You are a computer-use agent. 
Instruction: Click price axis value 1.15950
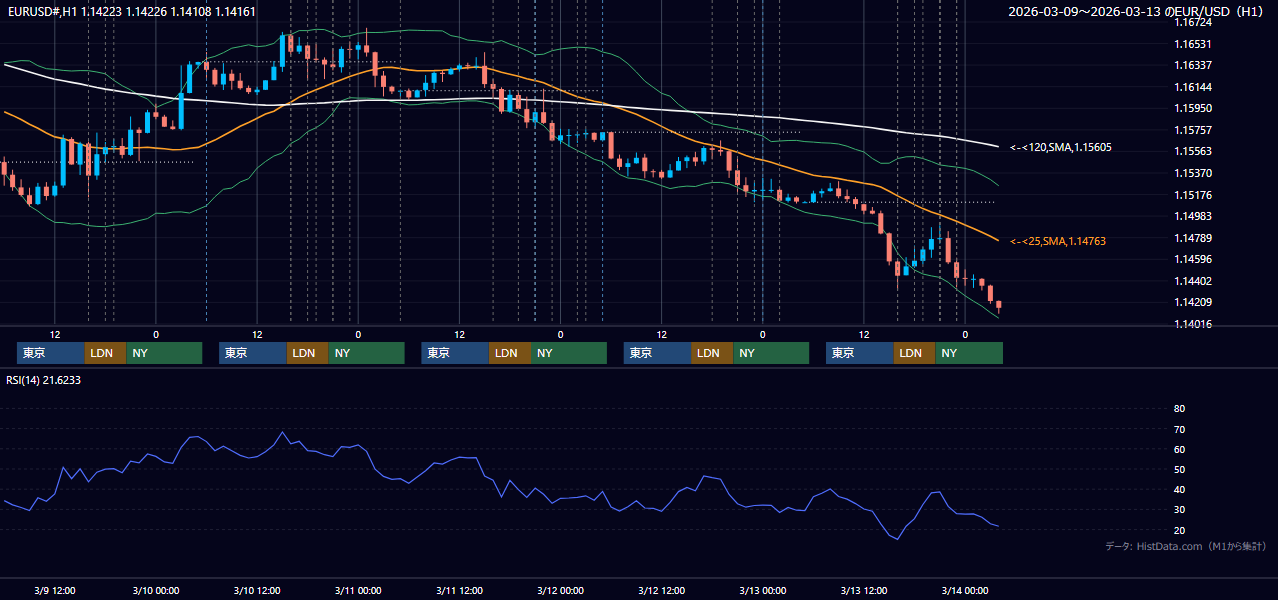tap(1192, 108)
